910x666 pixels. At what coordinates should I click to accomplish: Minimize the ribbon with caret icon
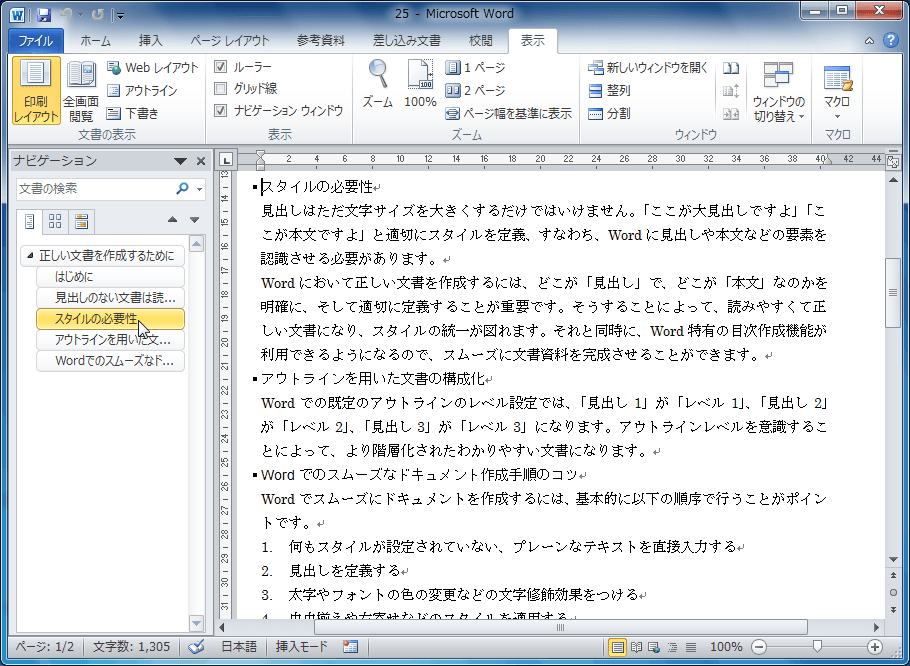tap(869, 41)
